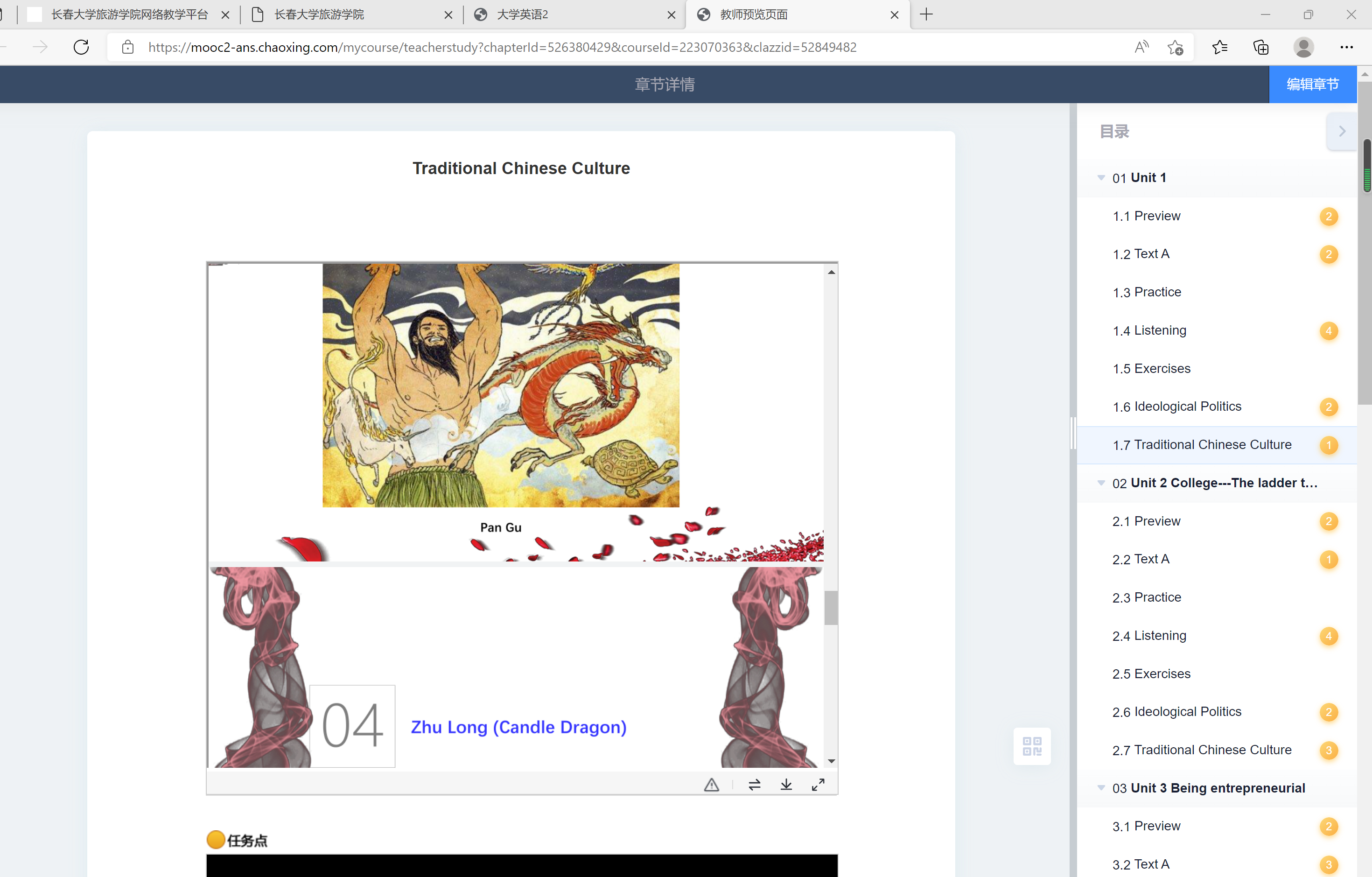Open the Read aloud icon in address bar

pyautogui.click(x=1141, y=47)
